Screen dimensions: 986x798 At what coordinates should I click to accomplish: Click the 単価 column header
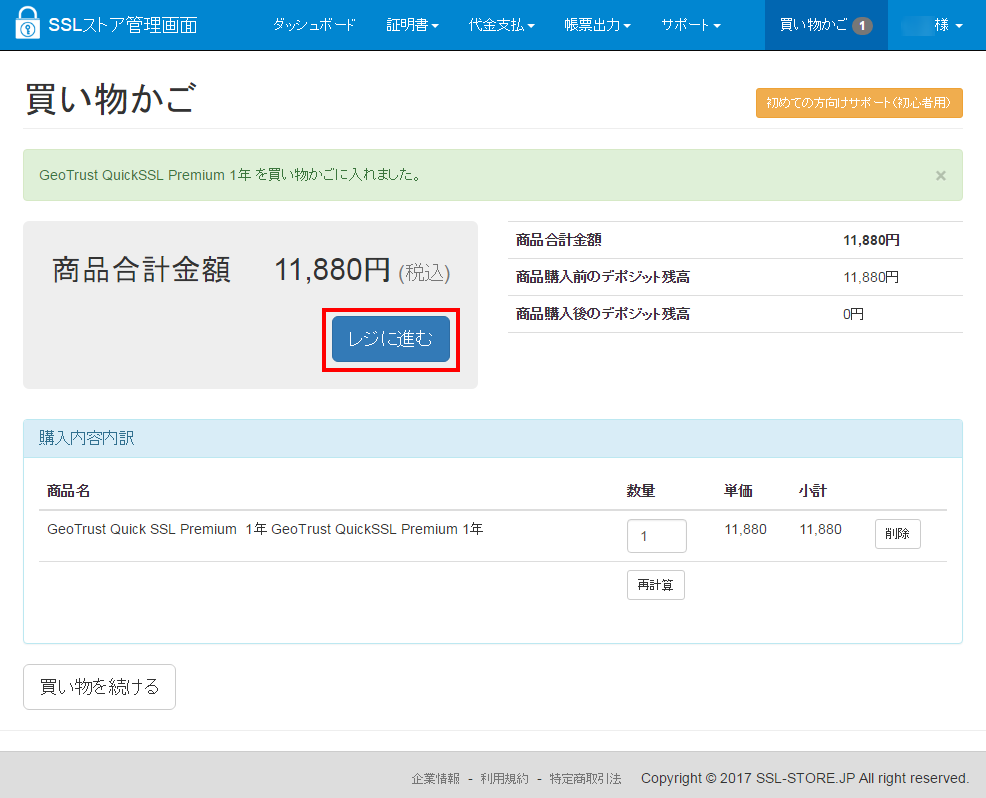pyautogui.click(x=738, y=490)
